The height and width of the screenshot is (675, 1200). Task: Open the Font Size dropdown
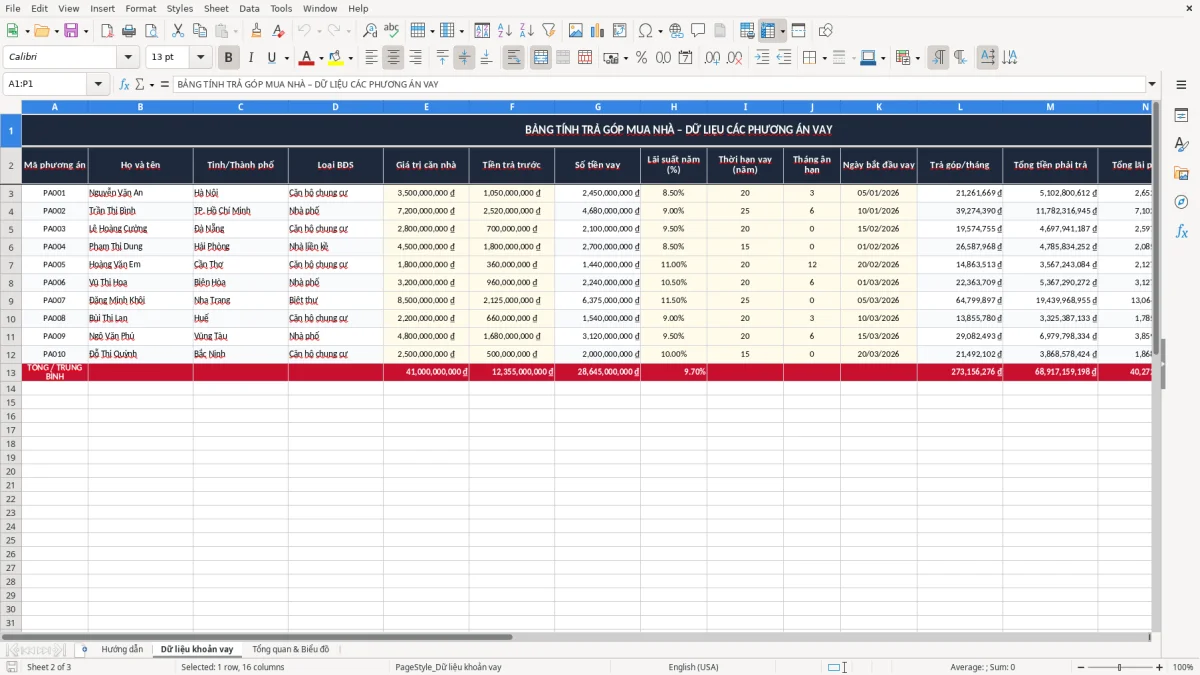pyautogui.click(x=201, y=58)
